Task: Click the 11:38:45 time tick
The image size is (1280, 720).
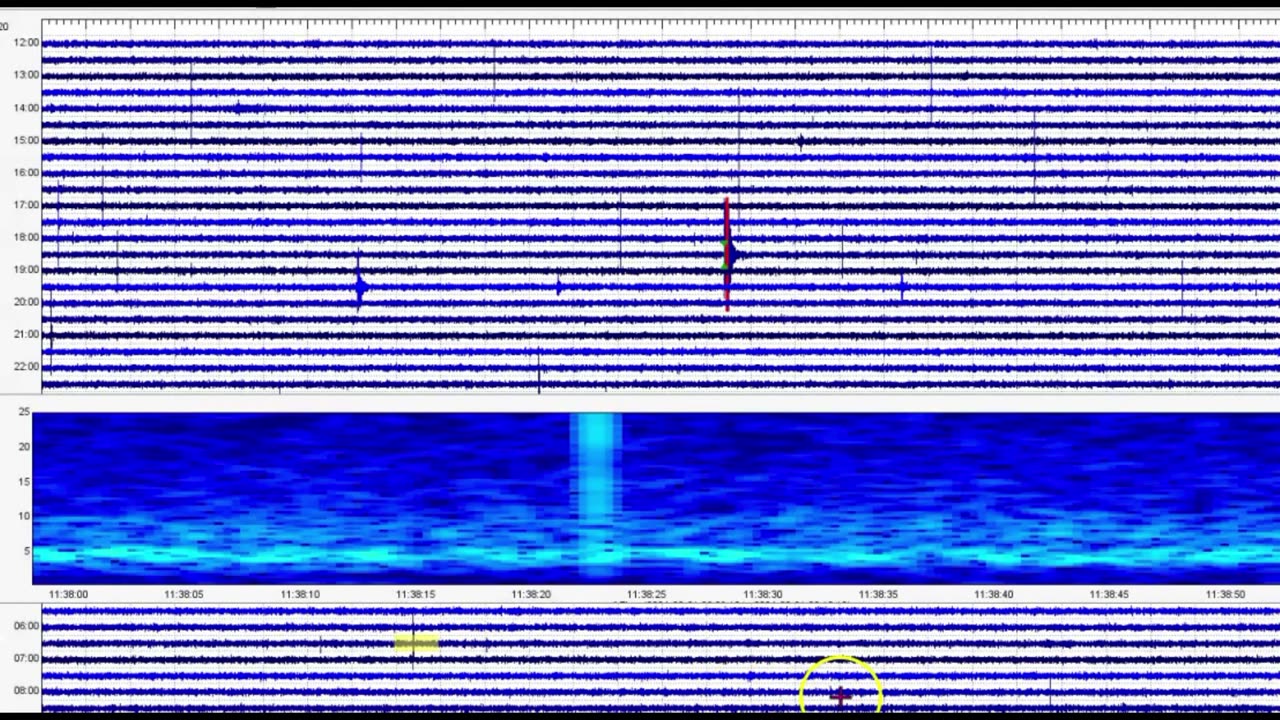Action: (x=1109, y=594)
